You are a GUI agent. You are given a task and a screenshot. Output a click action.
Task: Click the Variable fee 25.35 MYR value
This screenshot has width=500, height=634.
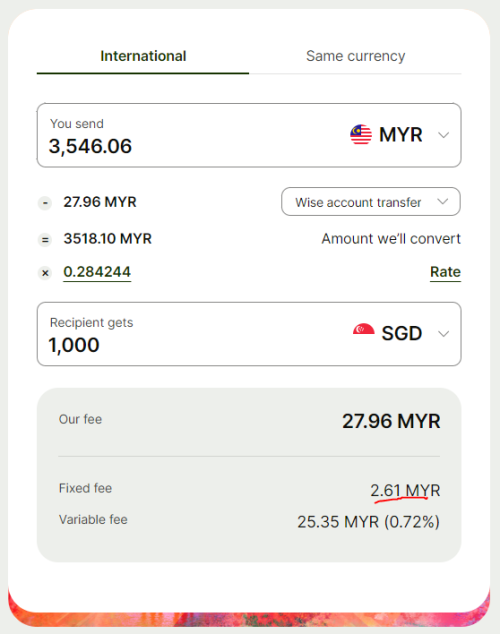pyautogui.click(x=368, y=522)
